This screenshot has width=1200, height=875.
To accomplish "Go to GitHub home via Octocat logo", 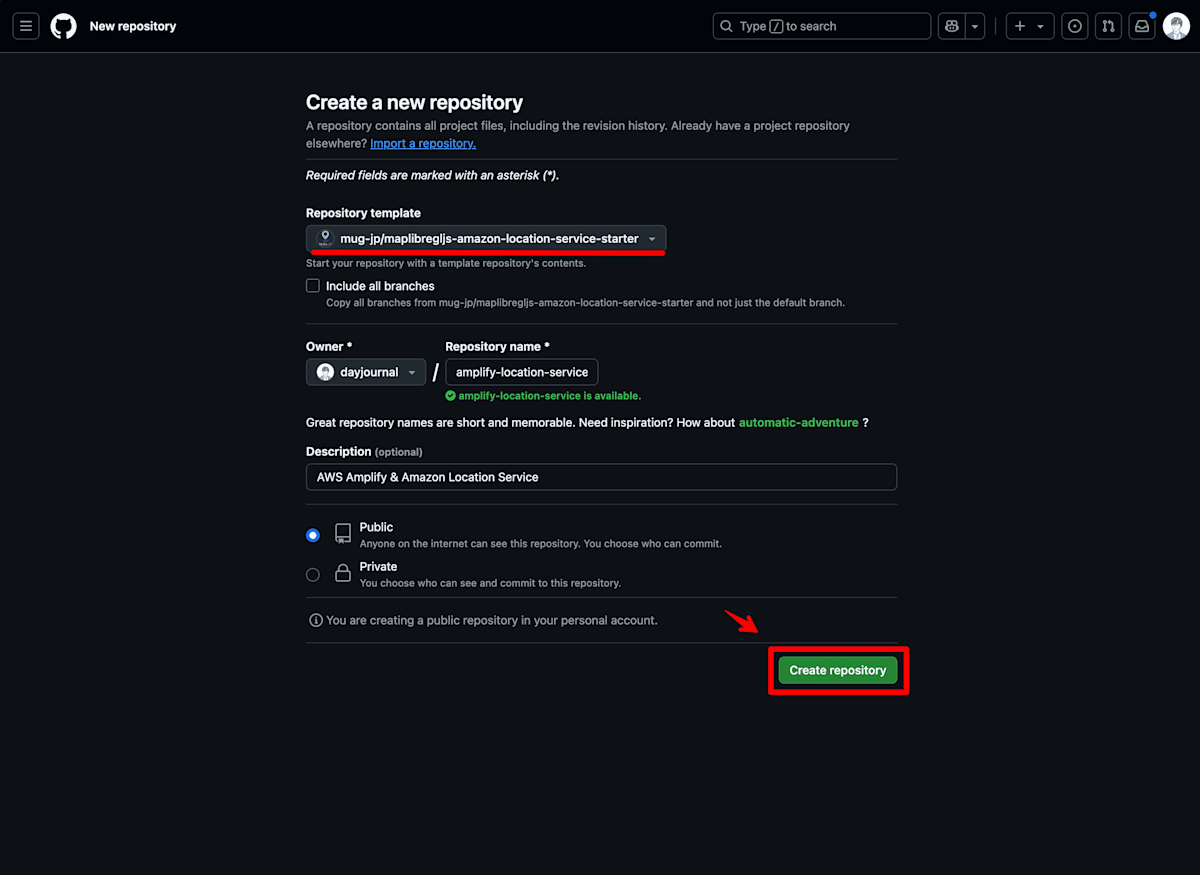I will [x=64, y=26].
